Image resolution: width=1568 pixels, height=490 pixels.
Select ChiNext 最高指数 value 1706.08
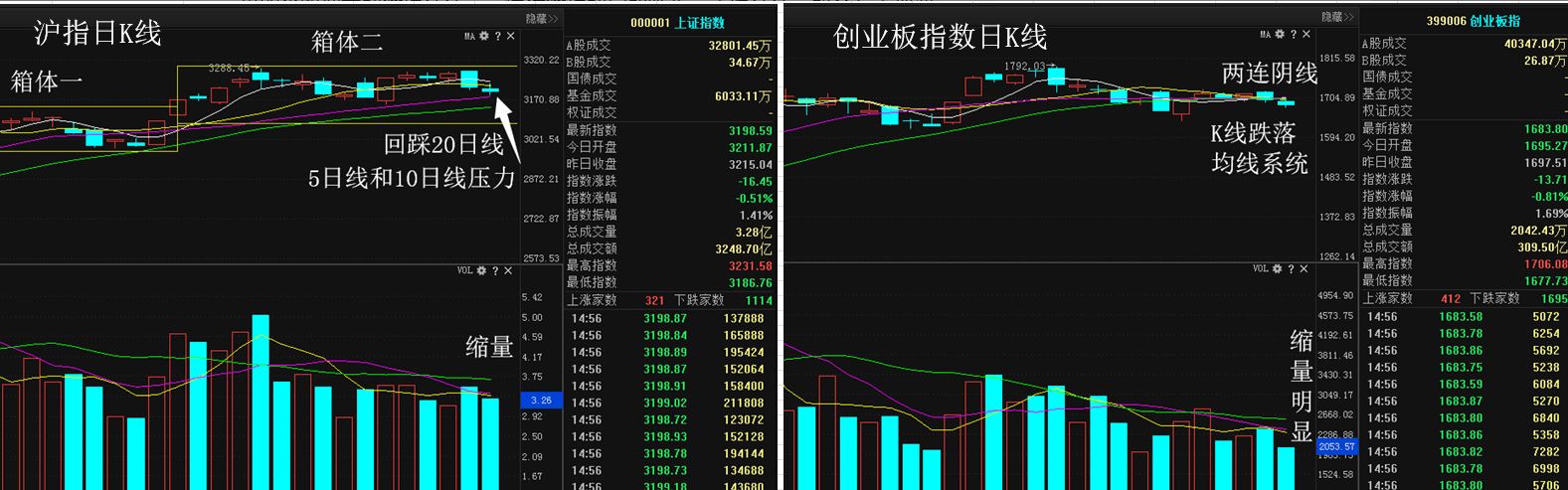pos(1545,264)
